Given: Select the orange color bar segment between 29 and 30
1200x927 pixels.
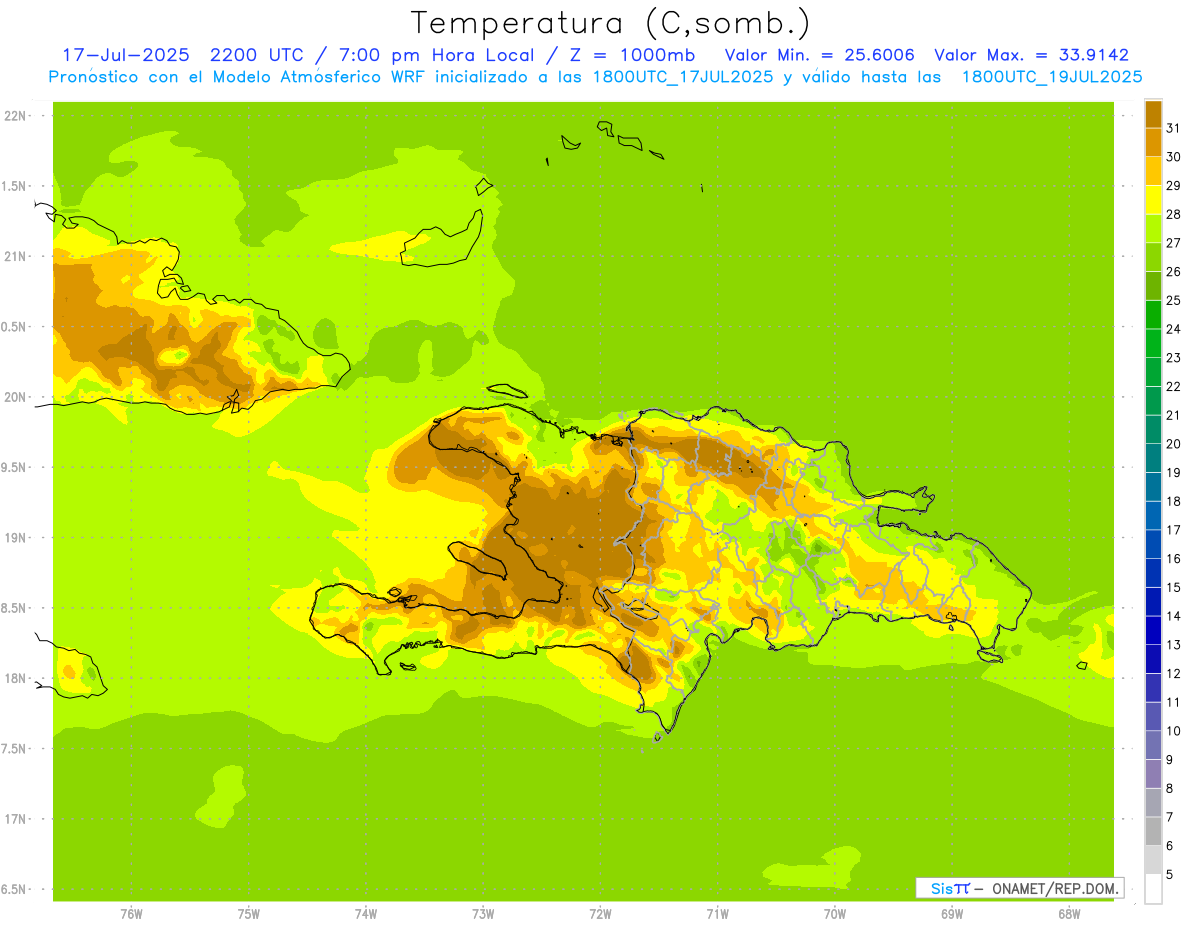Looking at the screenshot, I should coord(1153,171).
